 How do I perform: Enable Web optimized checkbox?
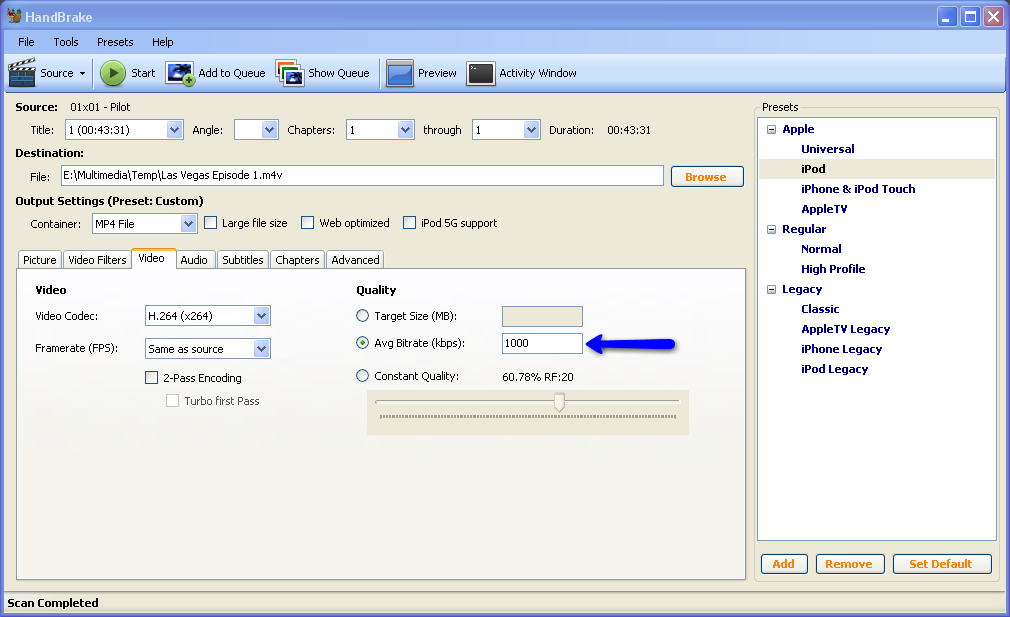(x=308, y=223)
